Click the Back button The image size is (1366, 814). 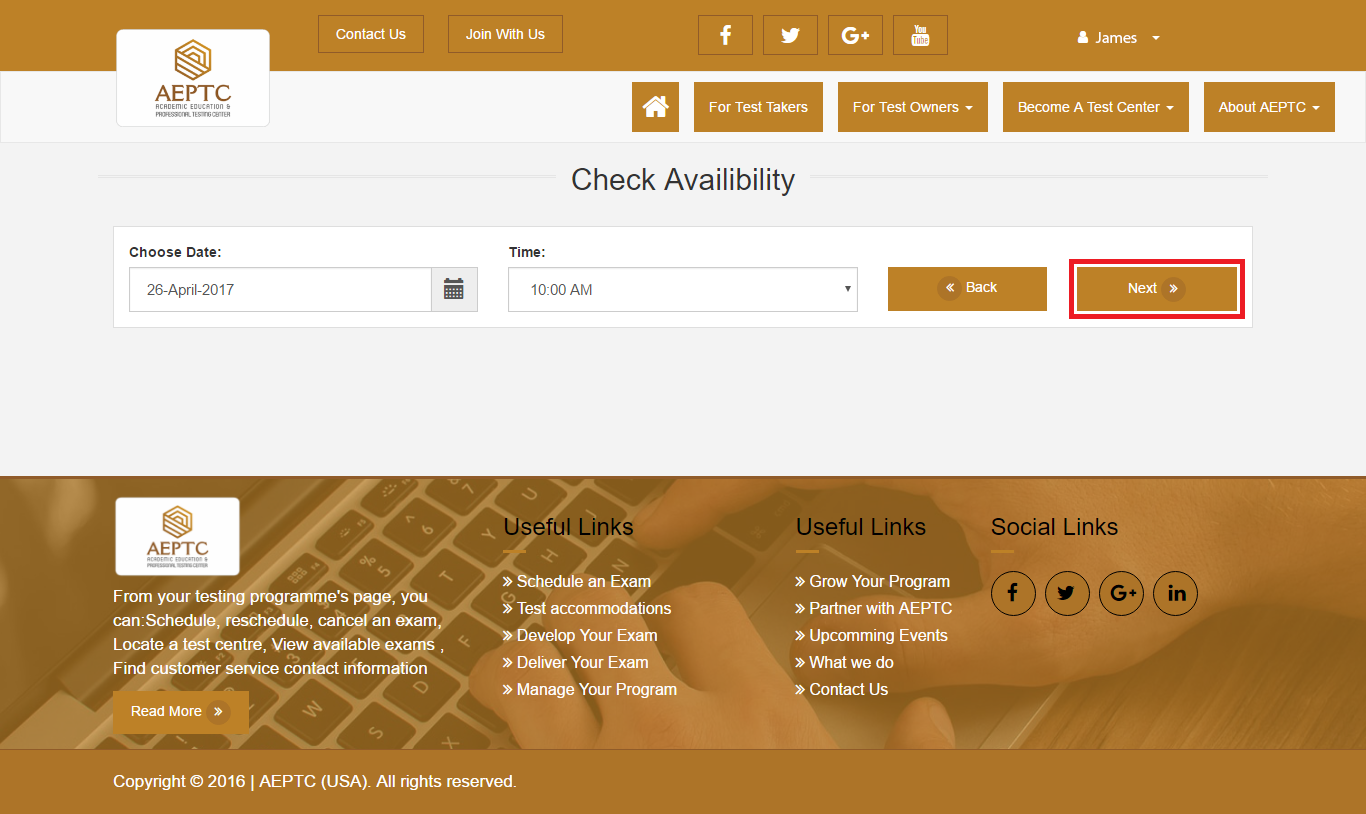[x=967, y=288]
